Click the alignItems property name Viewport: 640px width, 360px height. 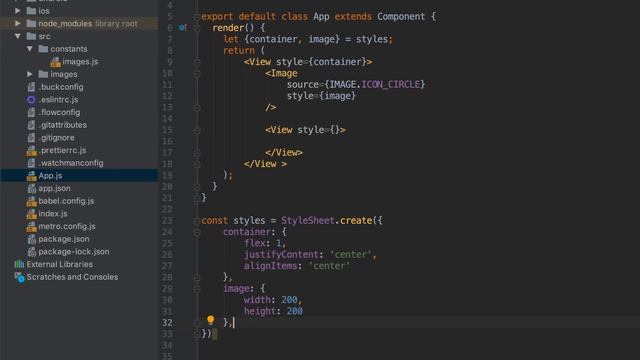tap(271, 266)
